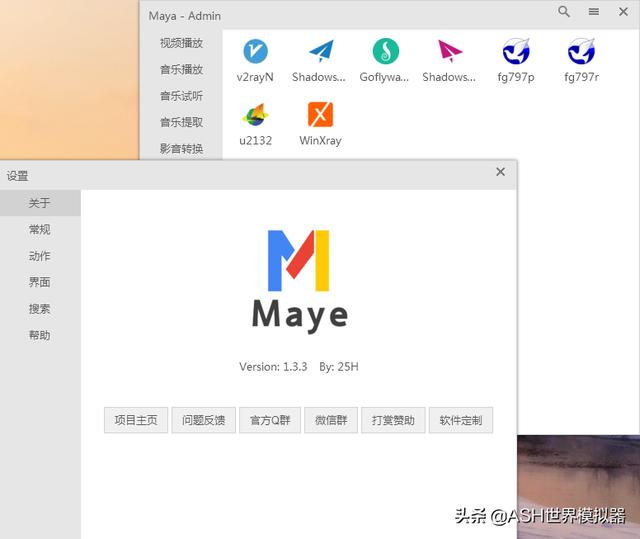Open the u2132 app icon
640x539 pixels.
[x=255, y=115]
